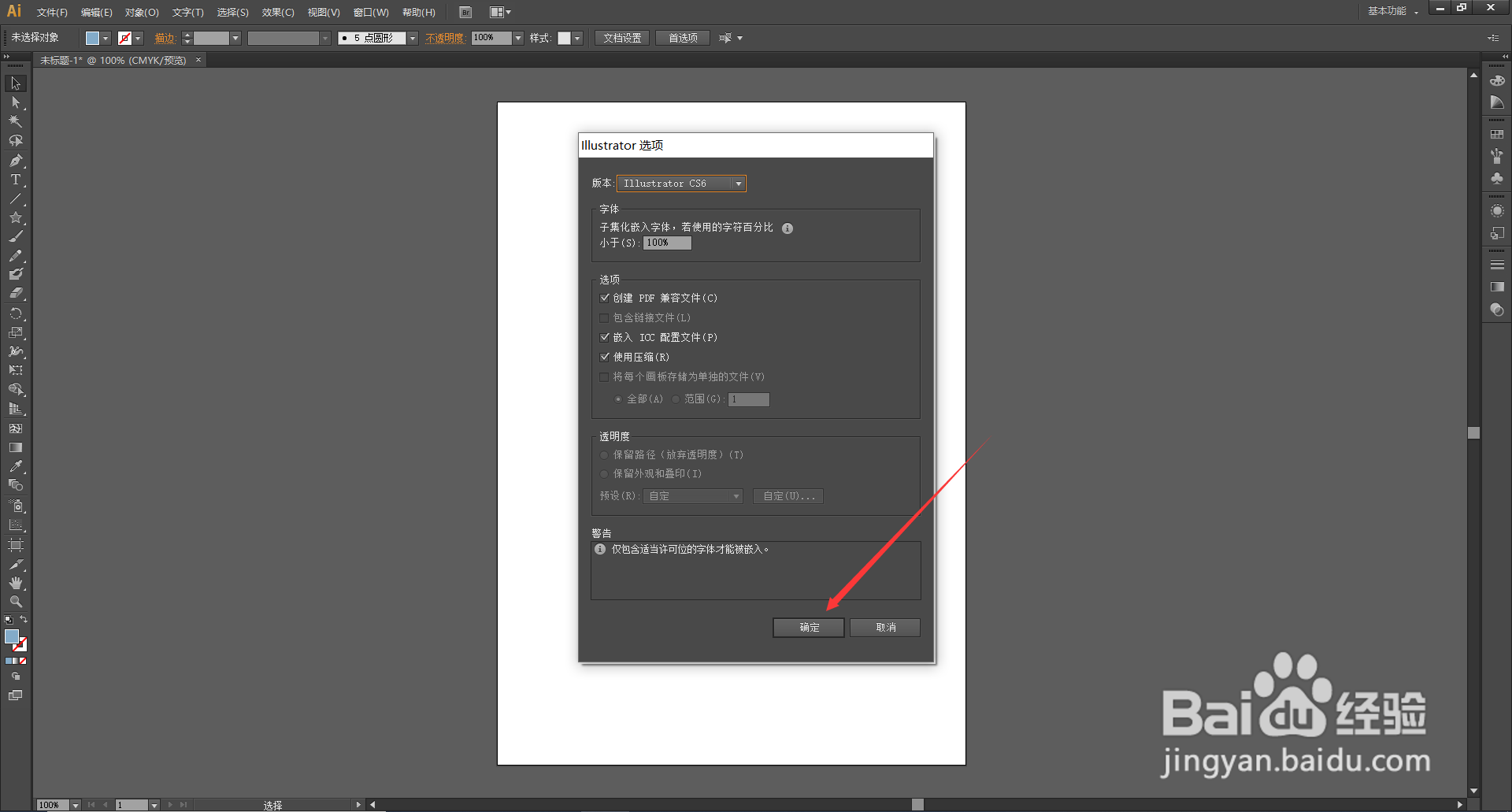The height and width of the screenshot is (812, 1512).
Task: Open the stroke weight dropdown
Action: coord(235,38)
